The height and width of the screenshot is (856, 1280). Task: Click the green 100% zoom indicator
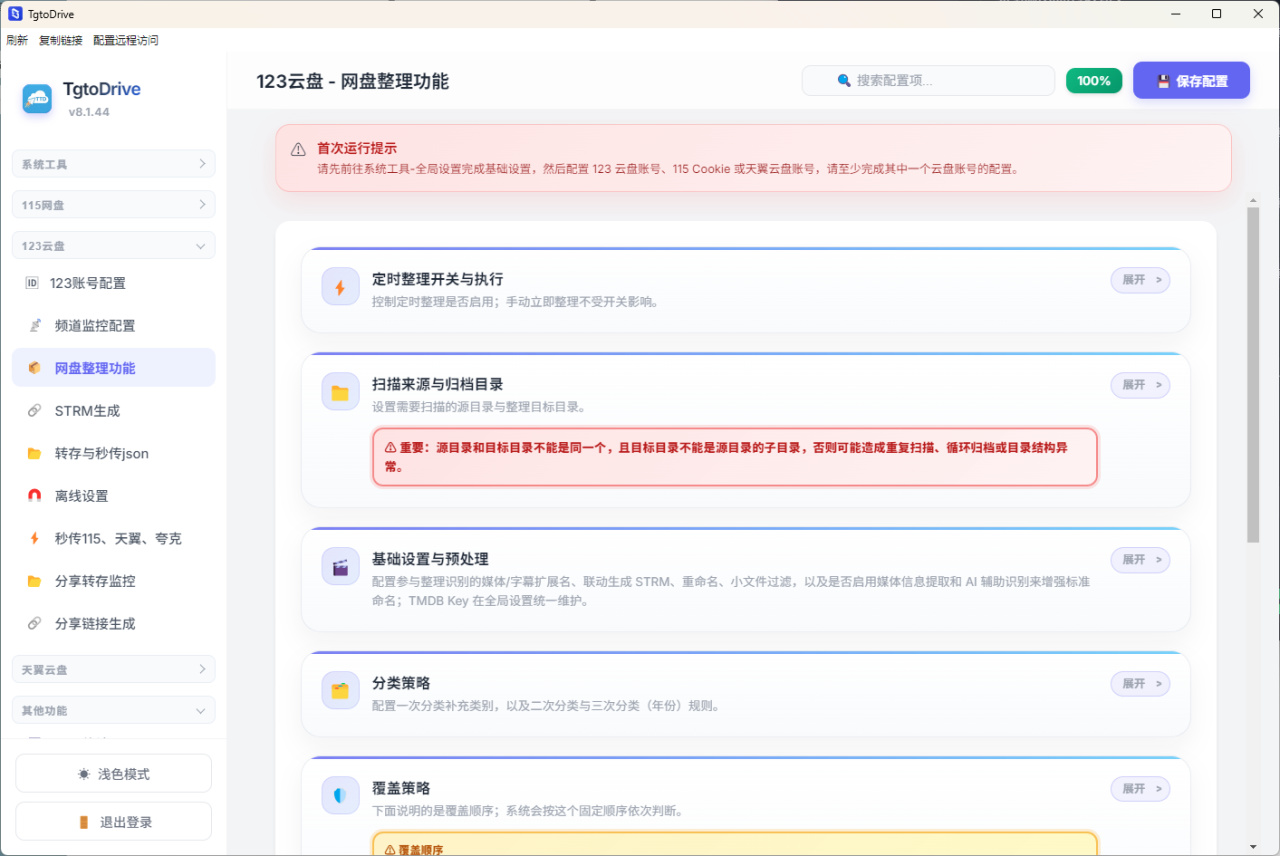coord(1094,81)
